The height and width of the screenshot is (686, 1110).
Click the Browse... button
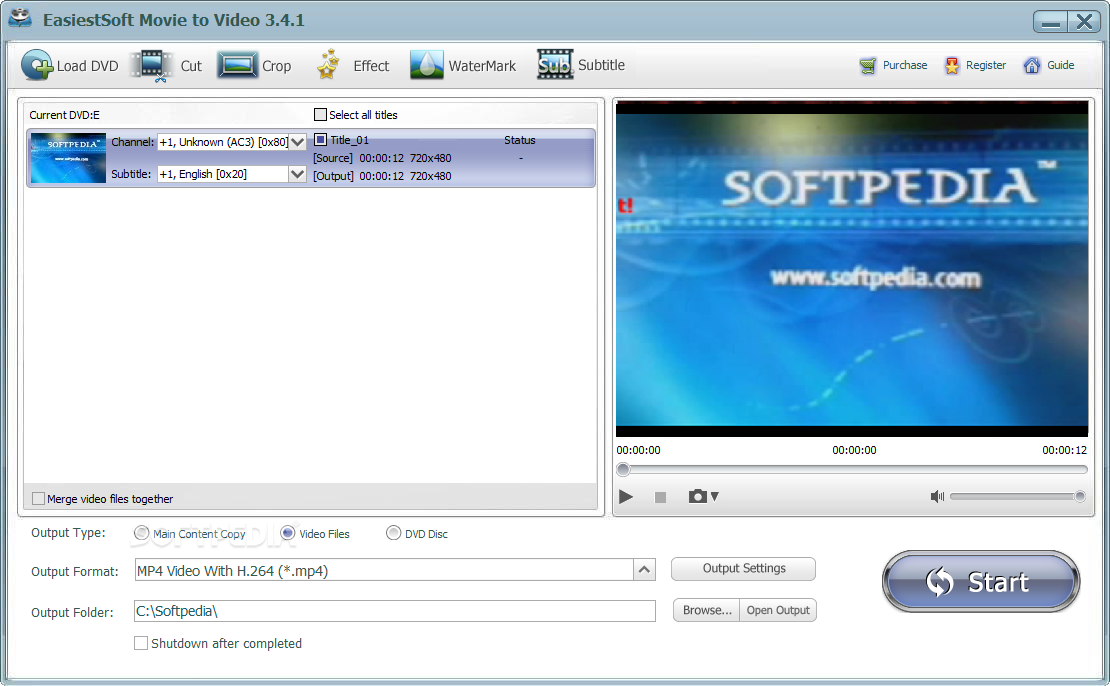coord(706,610)
